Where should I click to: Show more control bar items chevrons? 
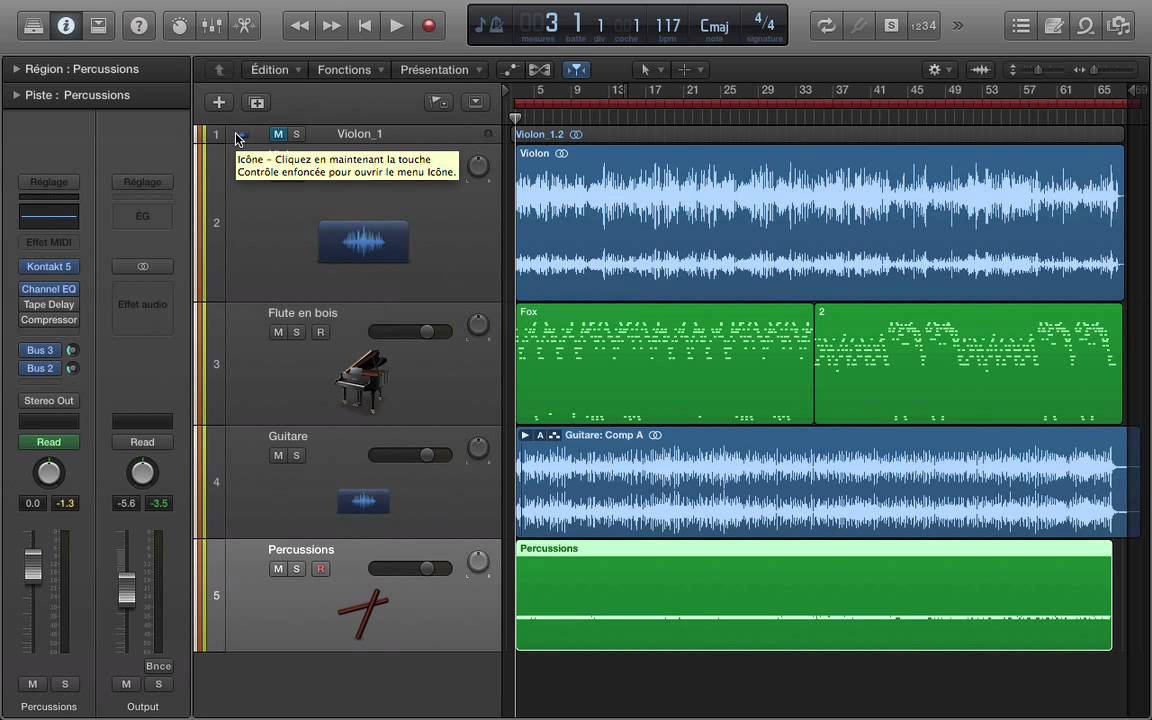tap(958, 26)
